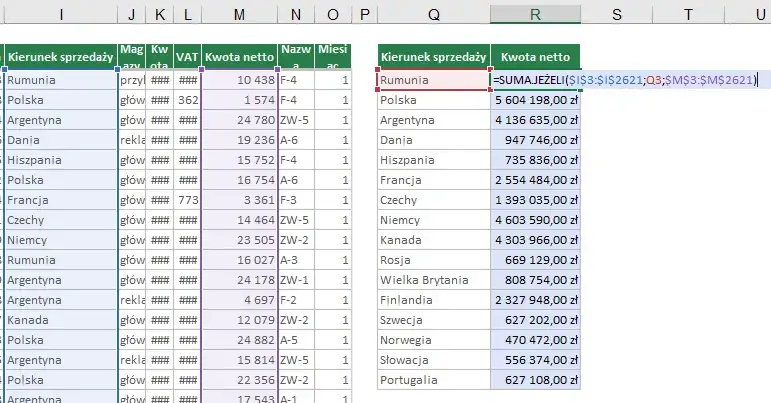Select the cell showing 4 303 966,00 zł
771x403 pixels.
(535, 240)
